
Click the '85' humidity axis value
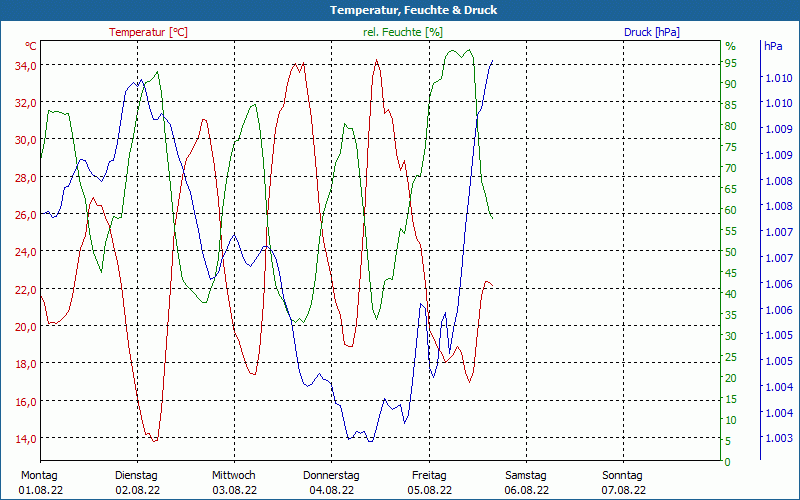click(x=731, y=105)
